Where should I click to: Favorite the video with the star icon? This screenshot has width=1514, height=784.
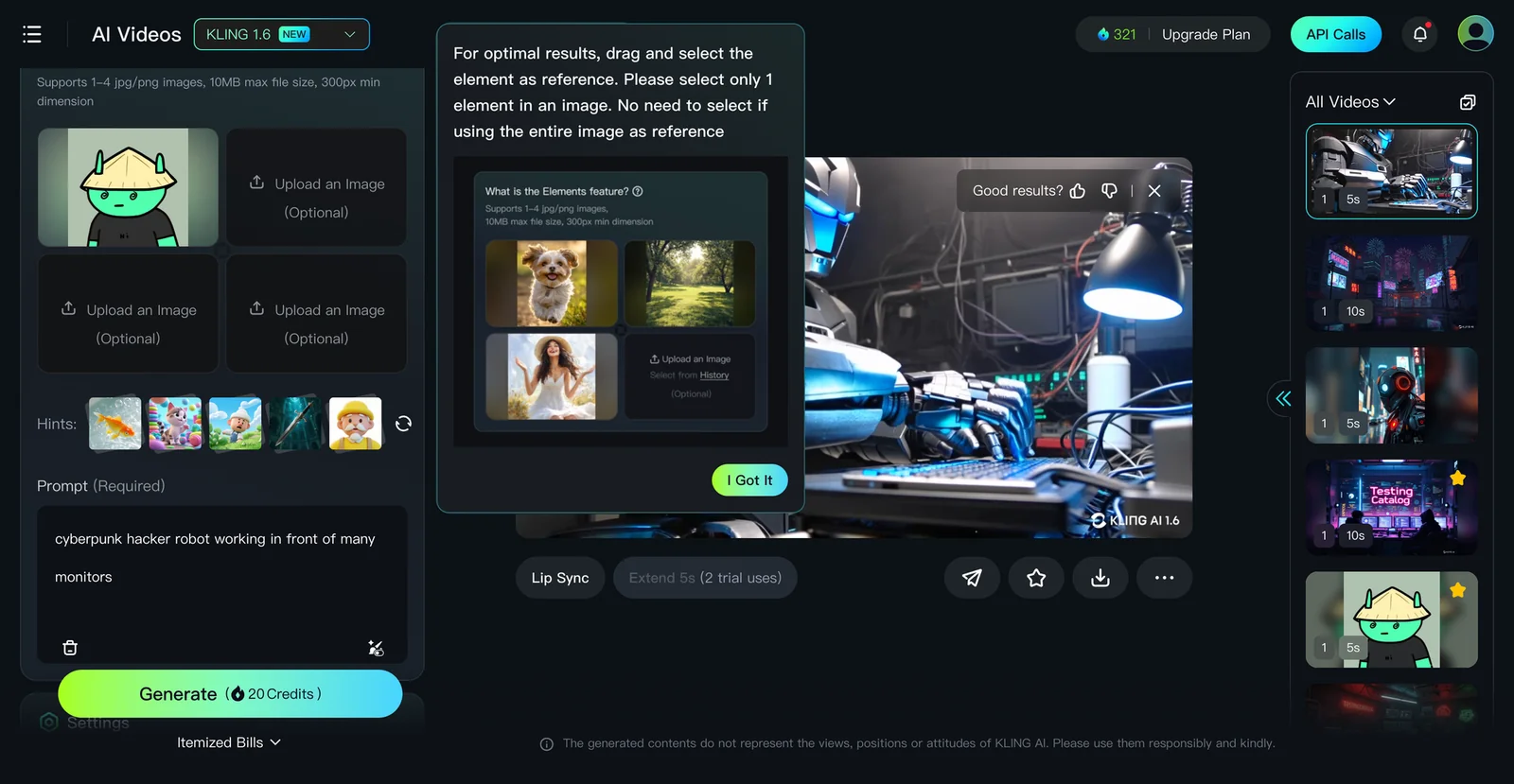(x=1036, y=578)
